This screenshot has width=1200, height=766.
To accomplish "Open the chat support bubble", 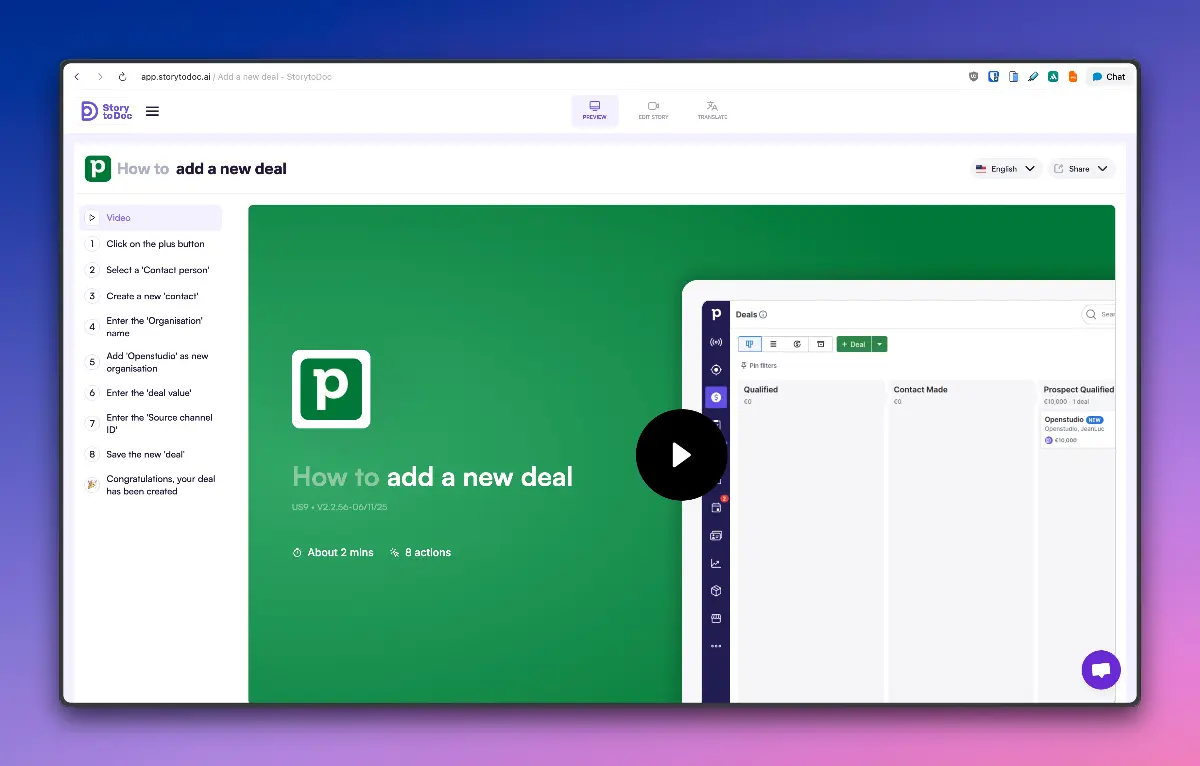I will (x=1101, y=670).
